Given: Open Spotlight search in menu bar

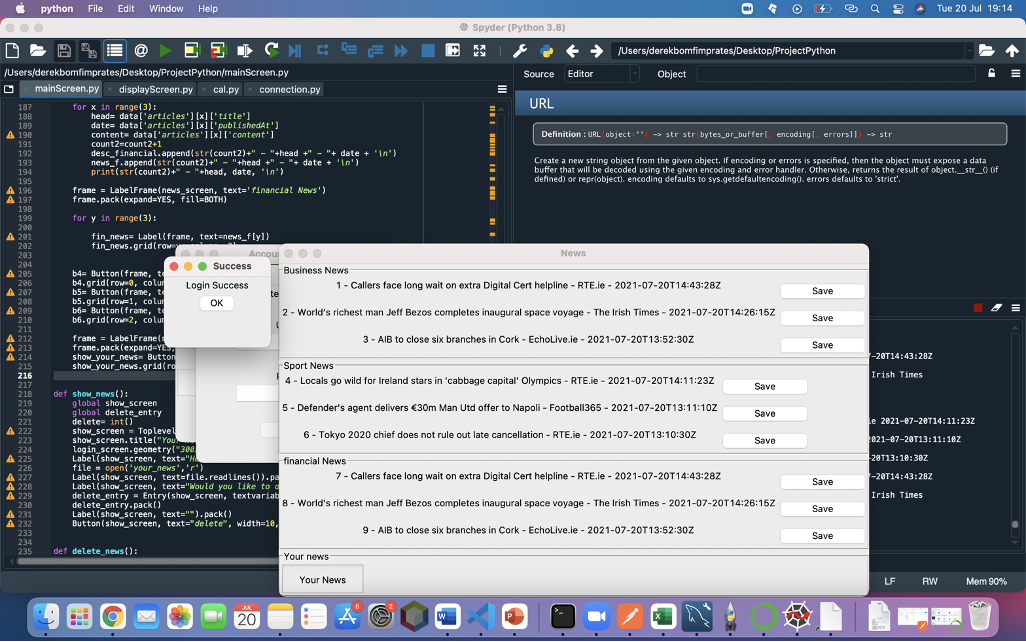Looking at the screenshot, I should [875, 9].
